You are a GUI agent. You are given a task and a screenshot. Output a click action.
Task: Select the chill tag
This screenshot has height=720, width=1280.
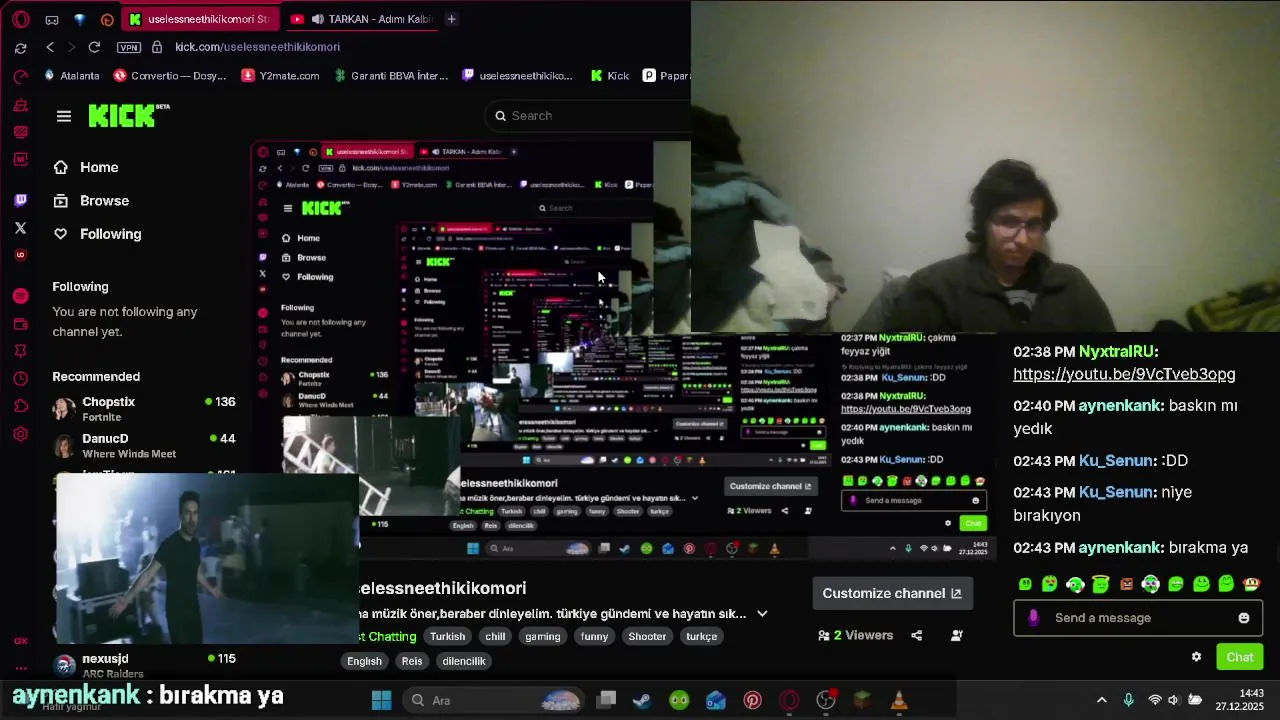click(495, 636)
